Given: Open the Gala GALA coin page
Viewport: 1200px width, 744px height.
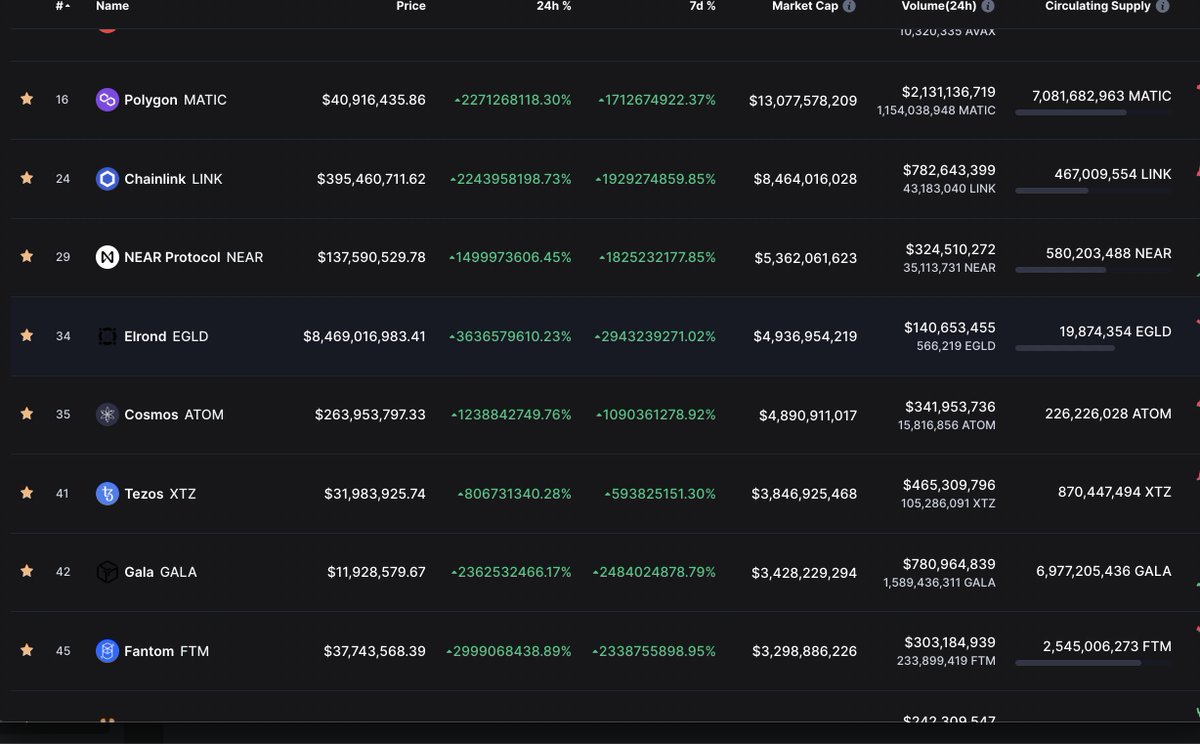Looking at the screenshot, I should click(160, 572).
